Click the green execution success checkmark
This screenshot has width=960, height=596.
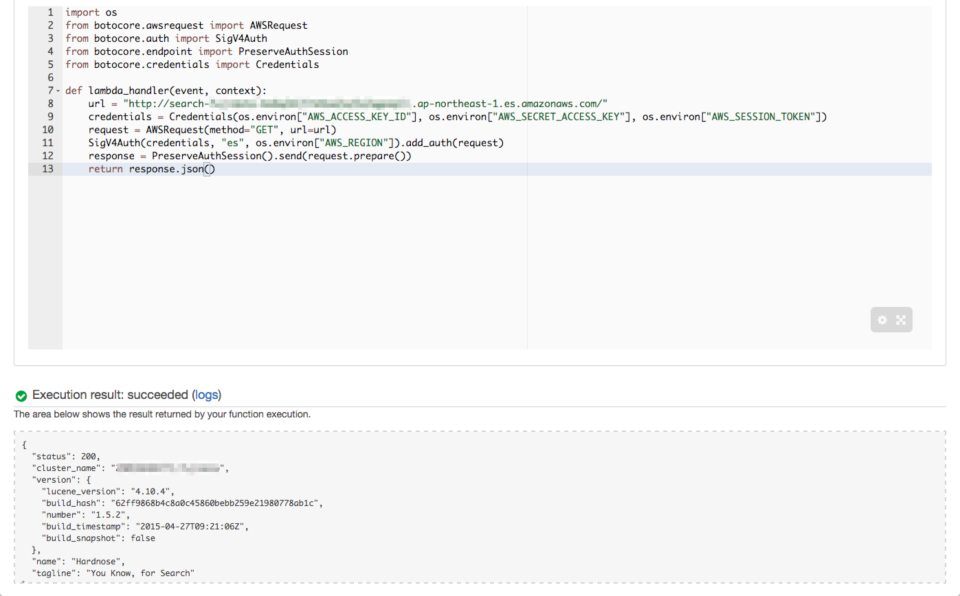coord(21,395)
